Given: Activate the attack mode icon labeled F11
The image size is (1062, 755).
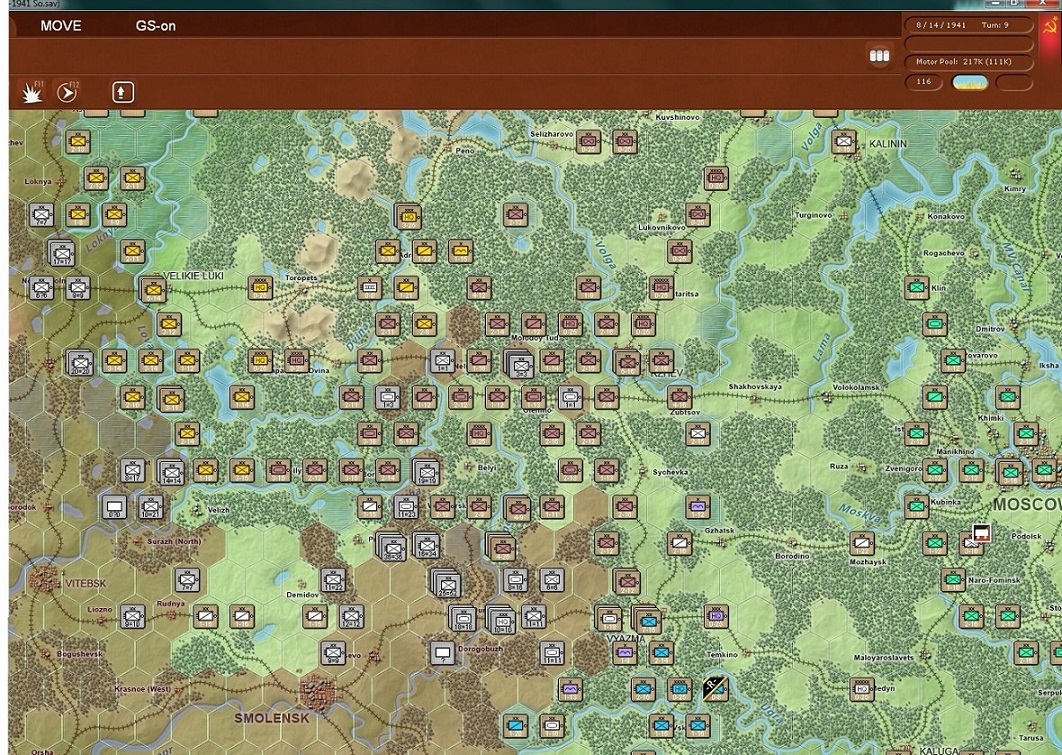Looking at the screenshot, I should click(31, 91).
